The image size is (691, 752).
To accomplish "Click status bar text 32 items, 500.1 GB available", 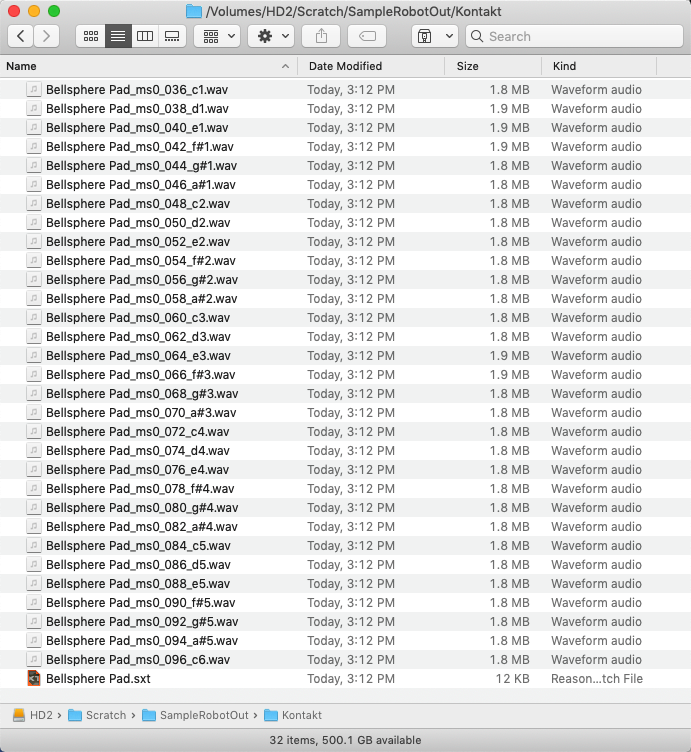I will 345,740.
